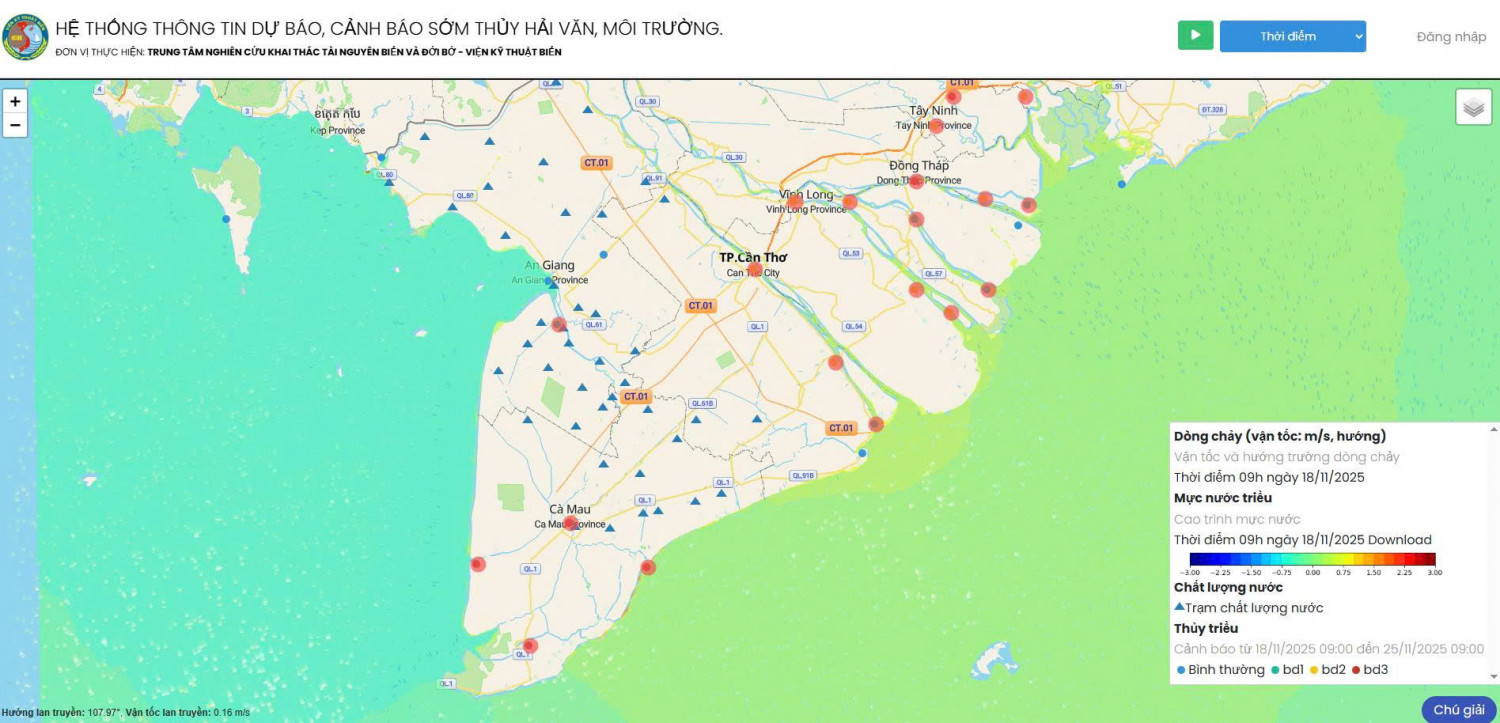Download the tide water level data
The image size is (1500, 723).
click(x=1399, y=539)
